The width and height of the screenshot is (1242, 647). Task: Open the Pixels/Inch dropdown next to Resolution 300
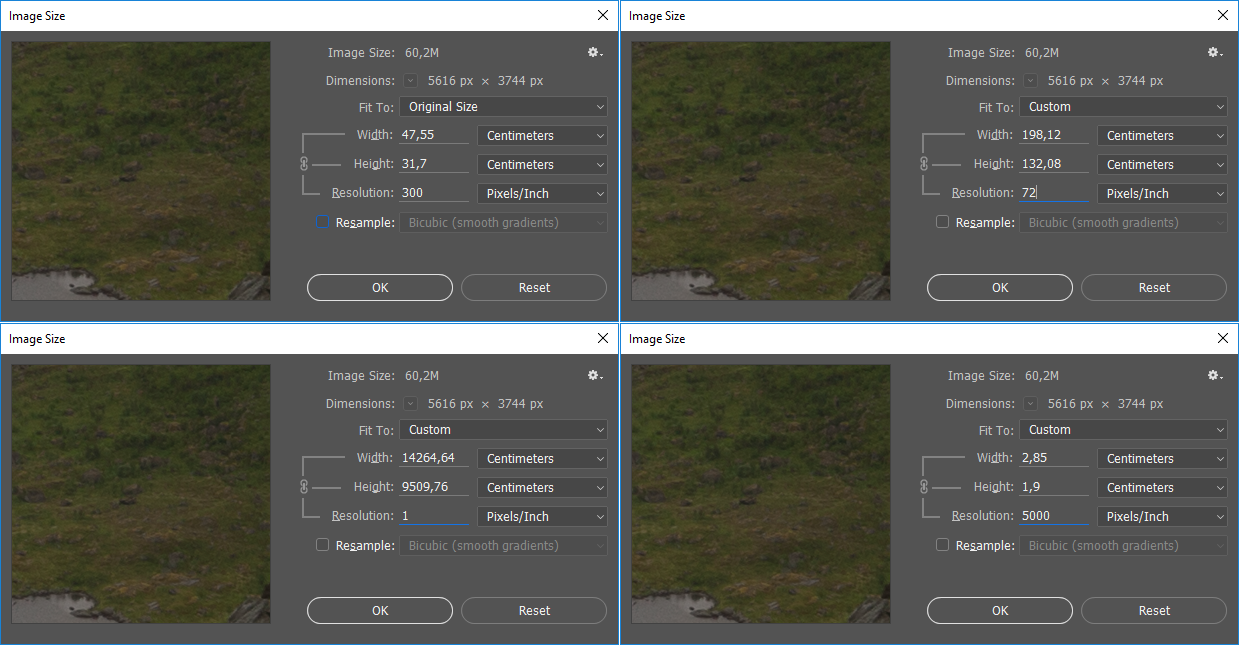[543, 194]
